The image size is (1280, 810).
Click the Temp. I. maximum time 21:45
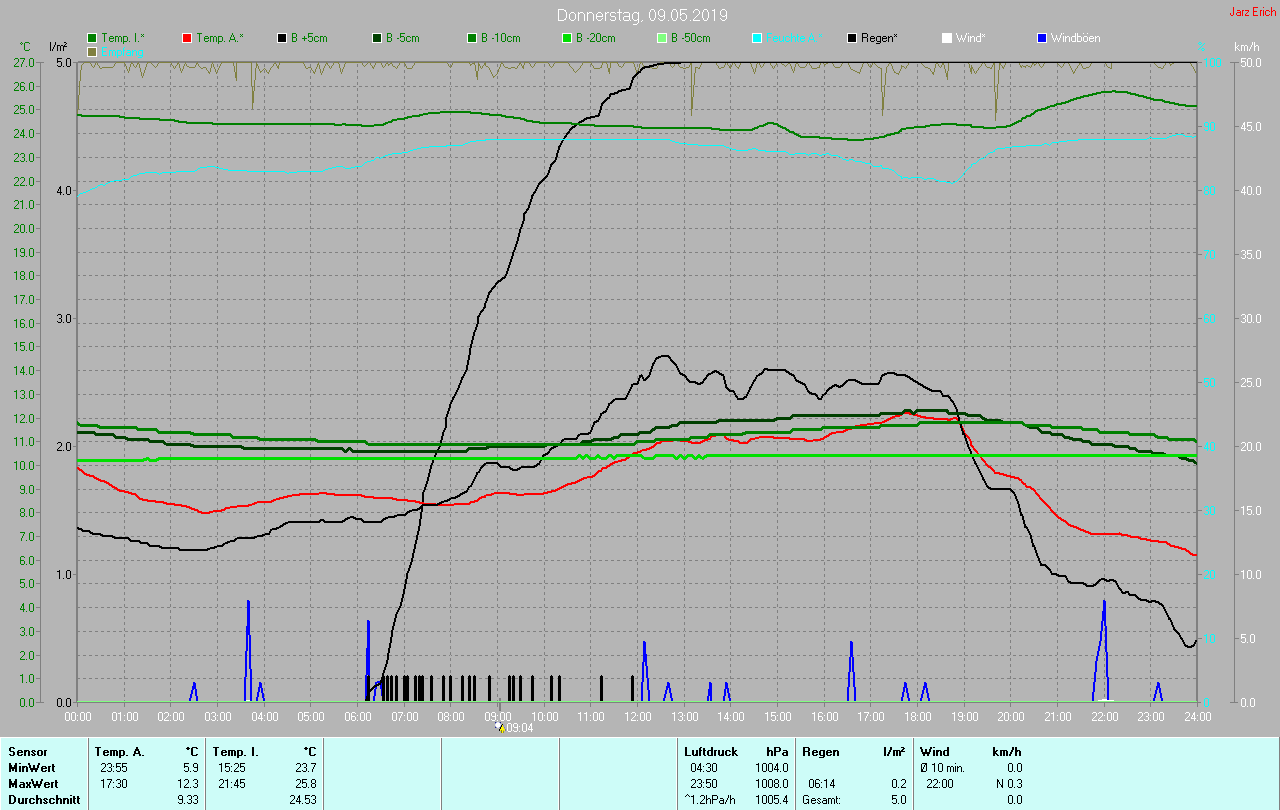pos(231,784)
